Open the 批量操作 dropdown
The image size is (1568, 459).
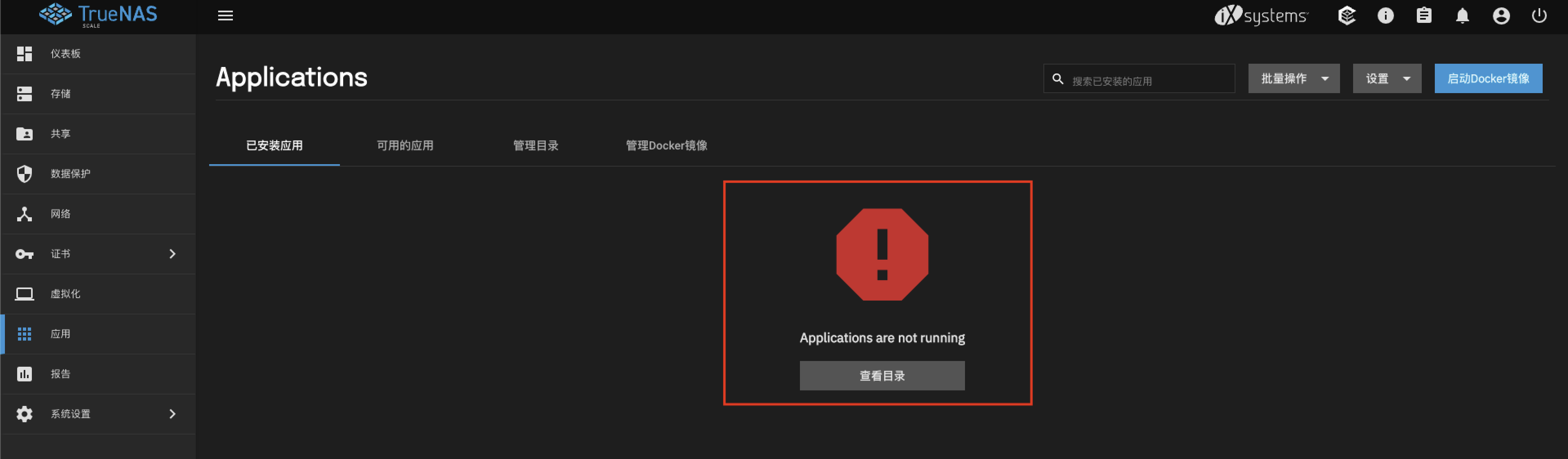(x=1293, y=78)
